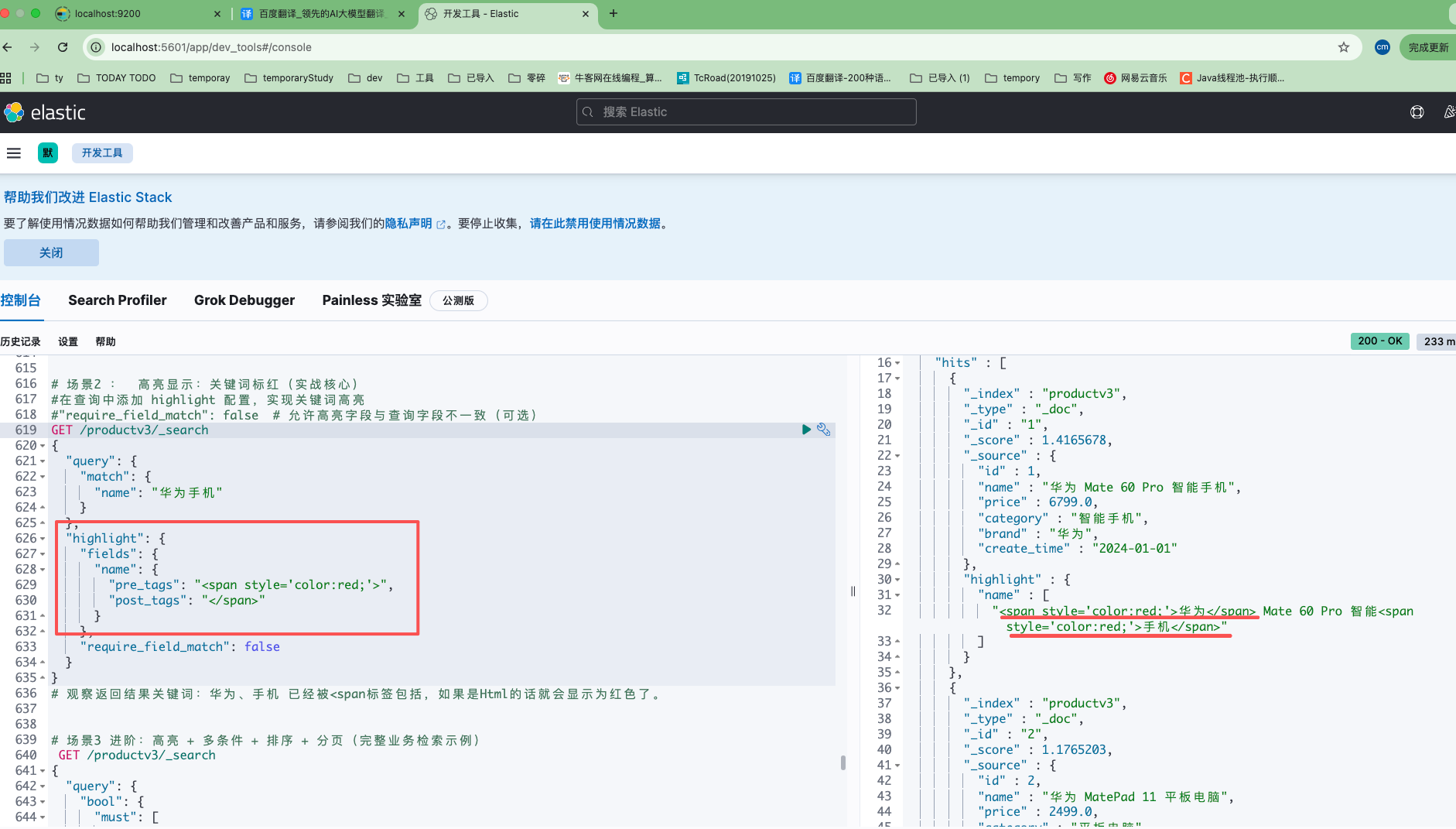Focus the 搜索 Elastic search field

point(747,112)
